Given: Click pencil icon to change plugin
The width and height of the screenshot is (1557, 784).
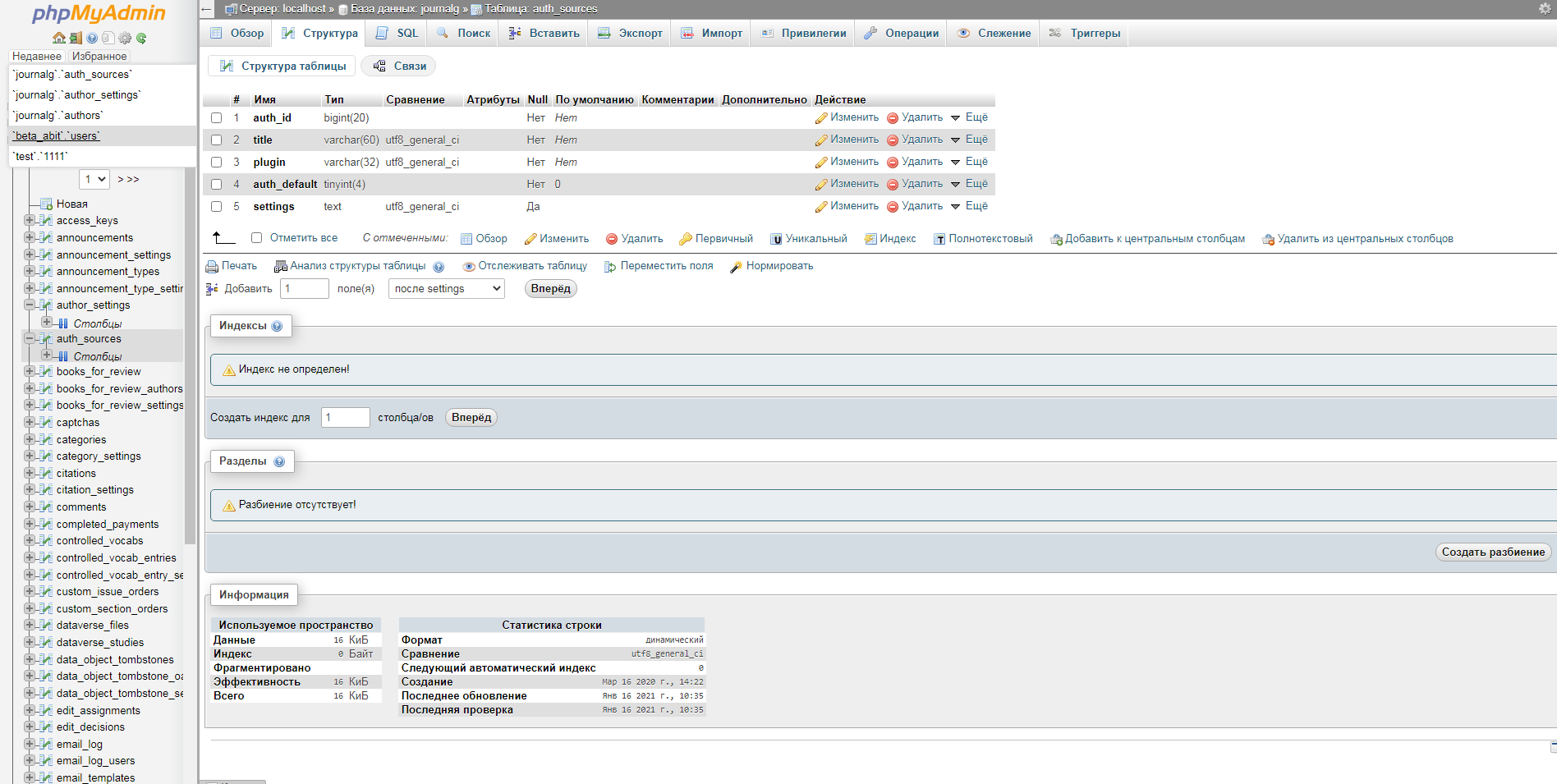Looking at the screenshot, I should click(821, 163).
